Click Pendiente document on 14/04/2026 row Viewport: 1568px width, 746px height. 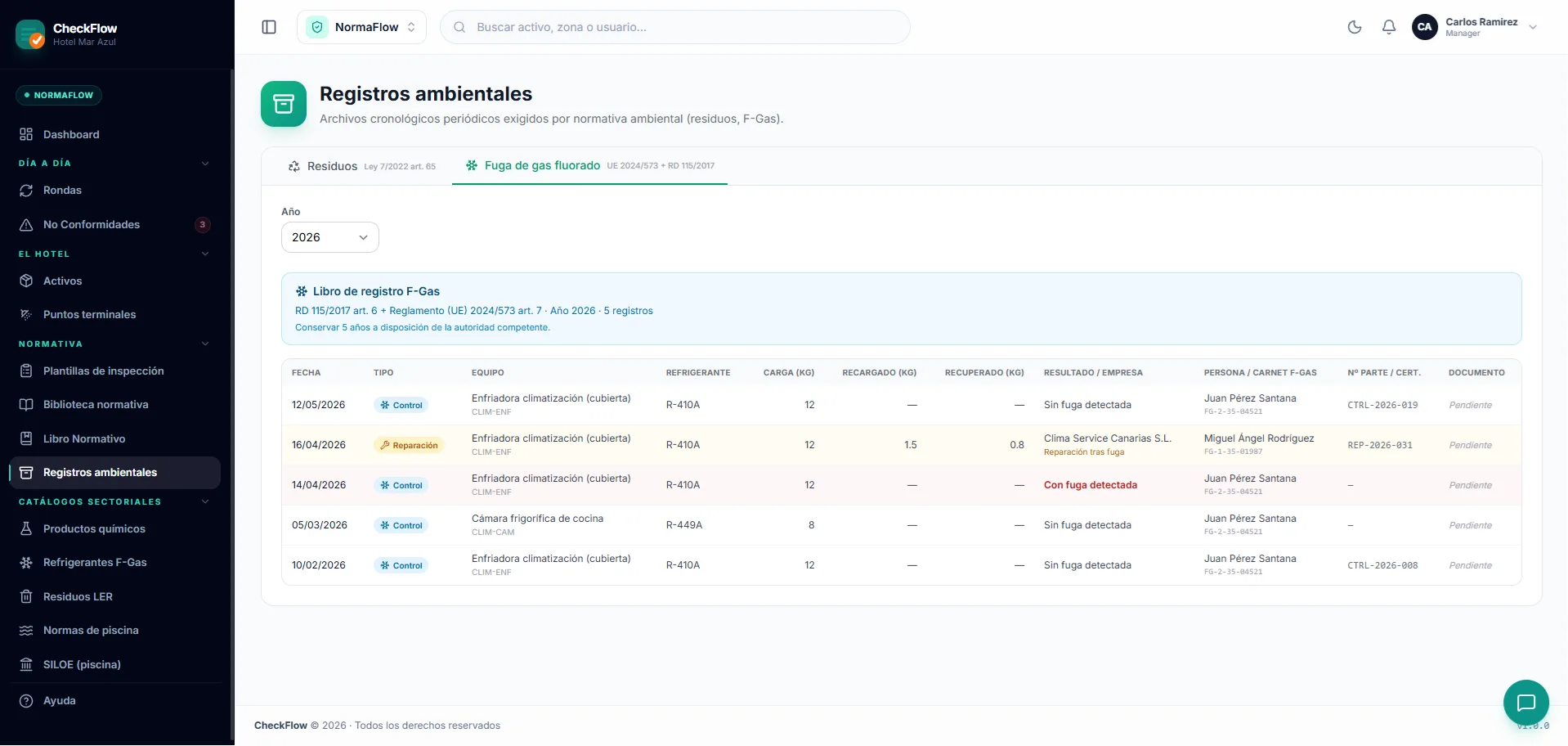tap(1471, 485)
